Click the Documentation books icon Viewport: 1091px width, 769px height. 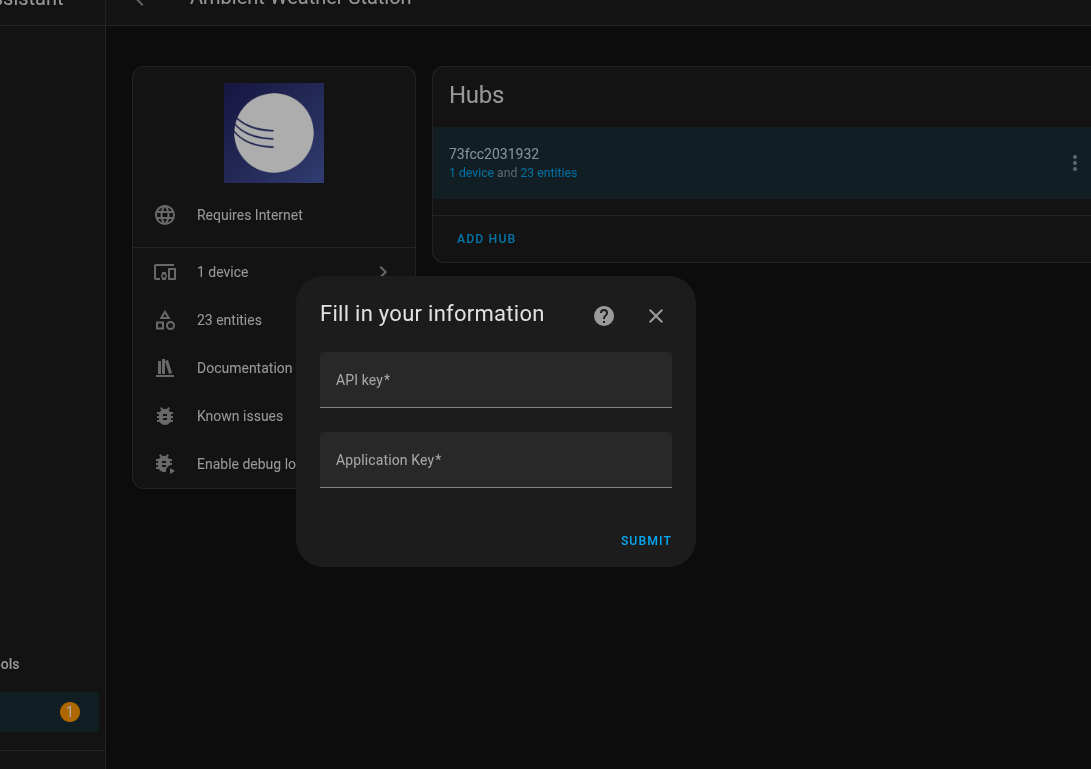pyautogui.click(x=165, y=368)
